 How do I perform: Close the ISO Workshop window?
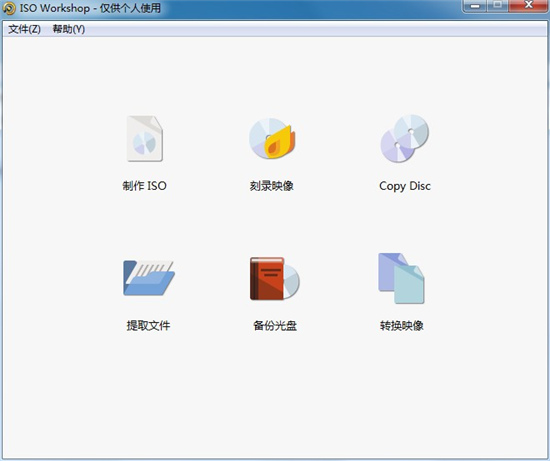[x=528, y=6]
